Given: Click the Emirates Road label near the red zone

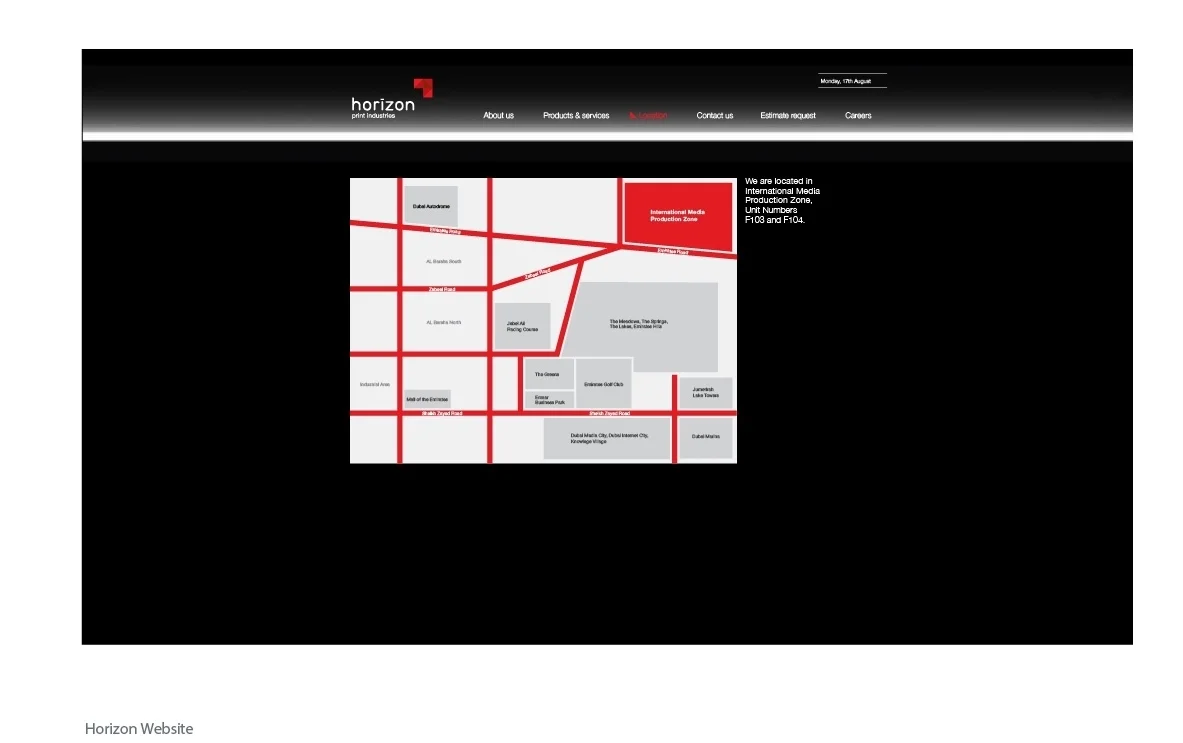Looking at the screenshot, I should 673,251.
